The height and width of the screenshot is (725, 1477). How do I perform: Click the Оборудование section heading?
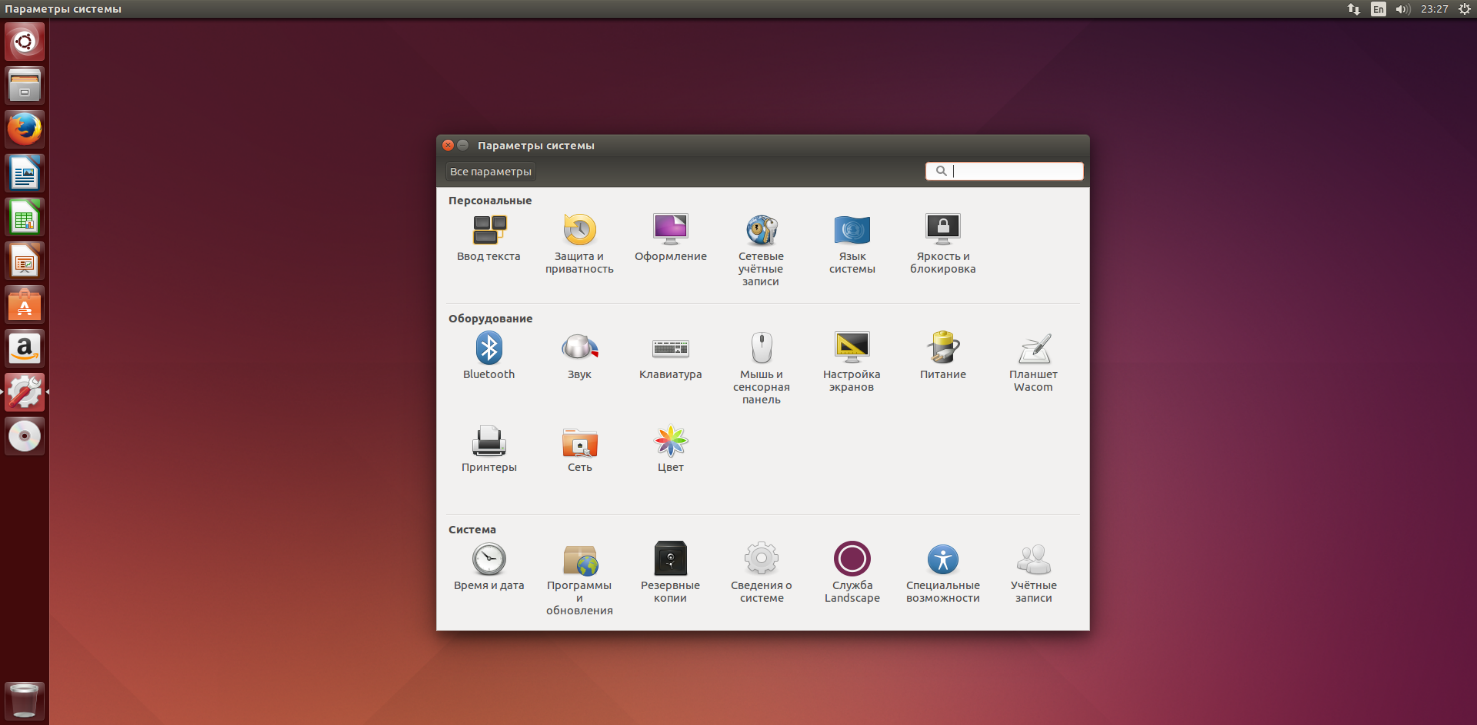point(490,319)
